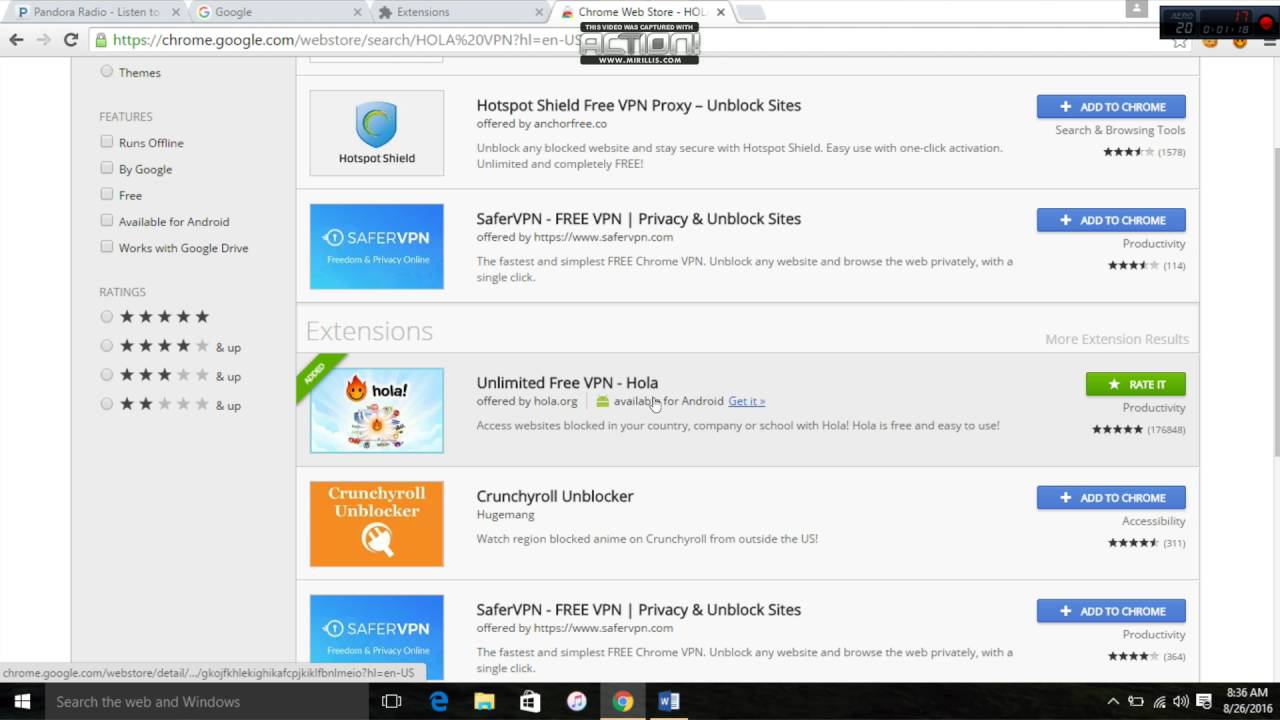This screenshot has height=720, width=1280.
Task: Select the Themes radio button
Action: [106, 72]
